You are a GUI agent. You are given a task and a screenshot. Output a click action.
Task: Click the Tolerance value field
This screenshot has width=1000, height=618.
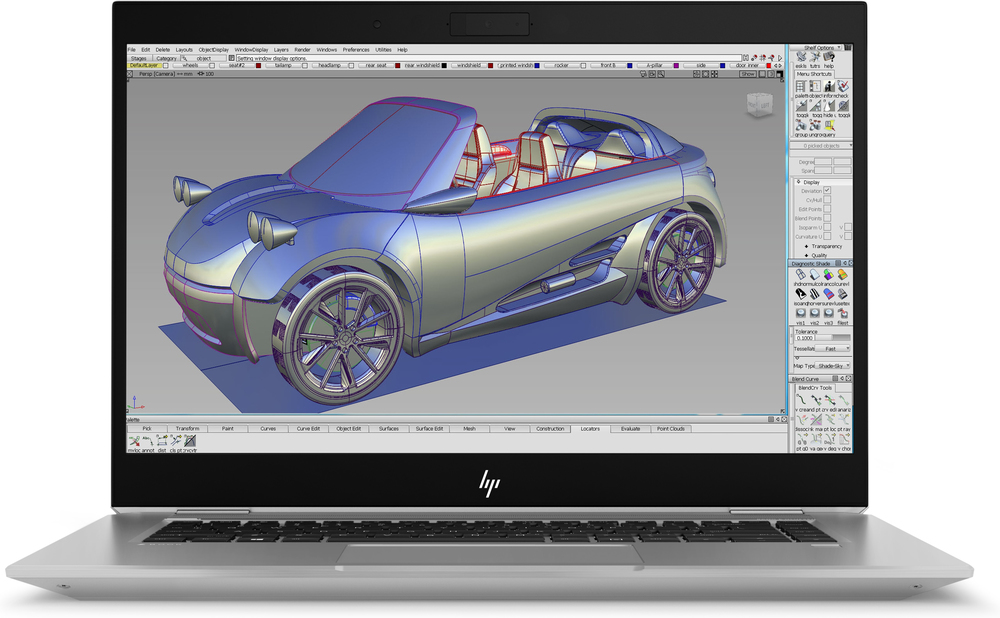pos(805,338)
